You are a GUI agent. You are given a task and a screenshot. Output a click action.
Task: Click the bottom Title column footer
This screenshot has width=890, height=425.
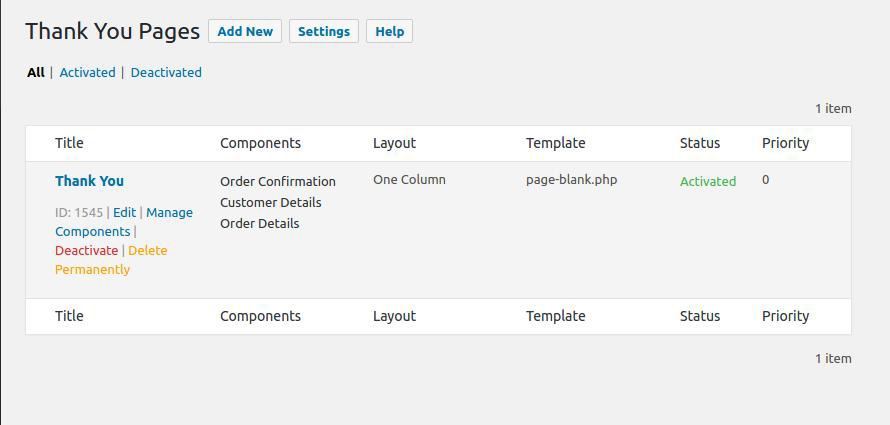(x=69, y=316)
